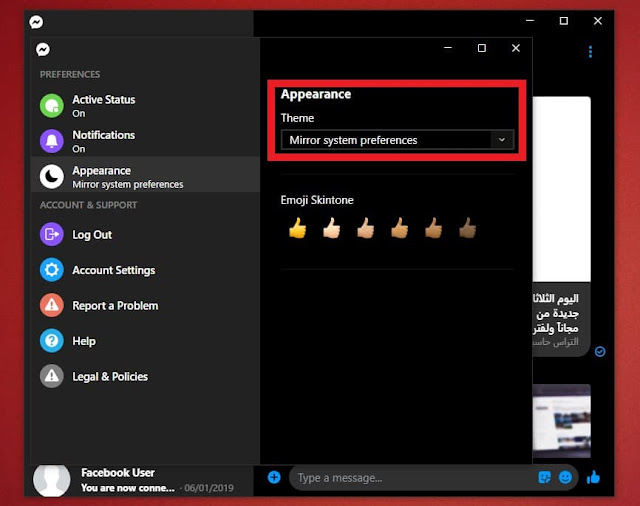The image size is (640, 506).
Task: Close the preferences window
Action: click(516, 48)
